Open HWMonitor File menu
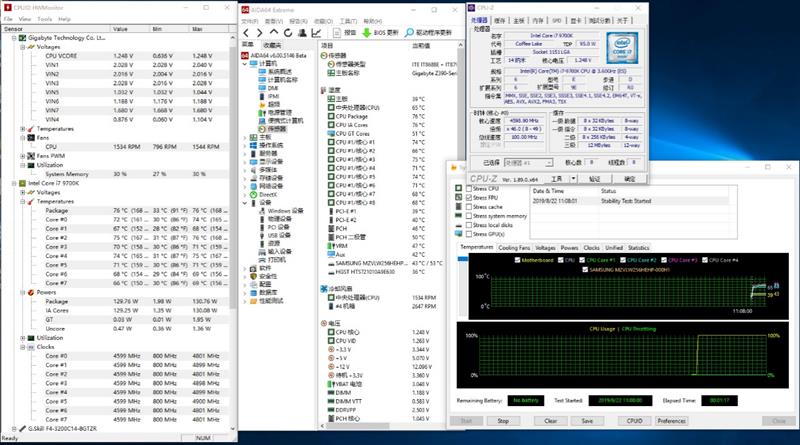Screen dimensions: 800x445 click(x=8, y=19)
